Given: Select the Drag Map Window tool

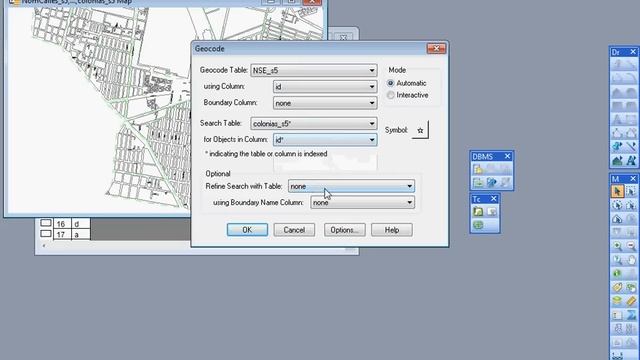Looking at the screenshot, I should [x=631, y=287].
